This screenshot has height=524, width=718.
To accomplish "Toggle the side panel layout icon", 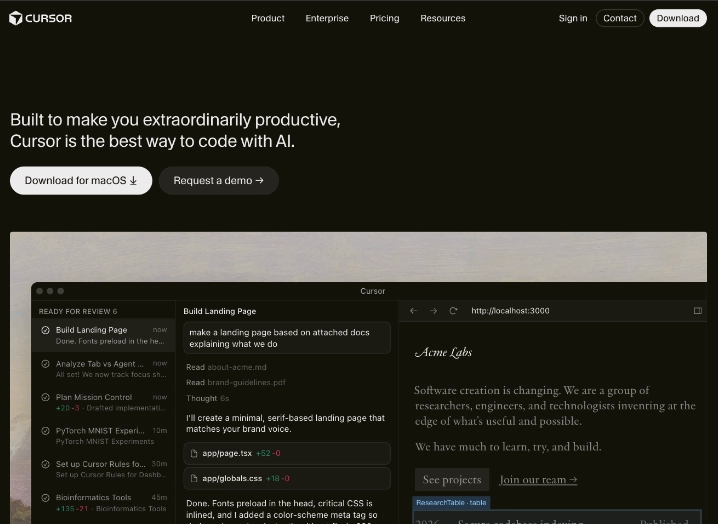I will 698,311.
